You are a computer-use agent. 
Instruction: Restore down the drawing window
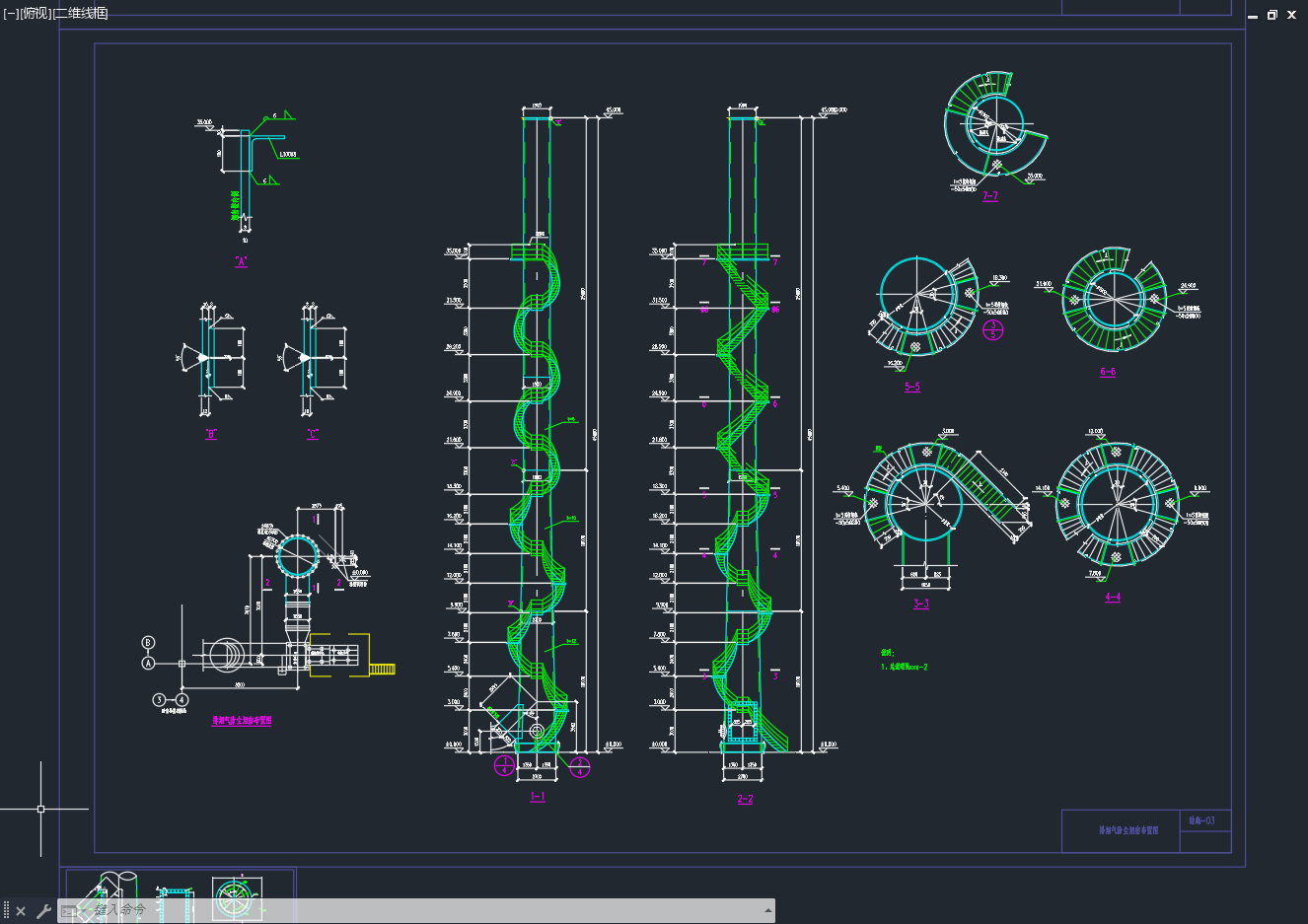[1272, 15]
